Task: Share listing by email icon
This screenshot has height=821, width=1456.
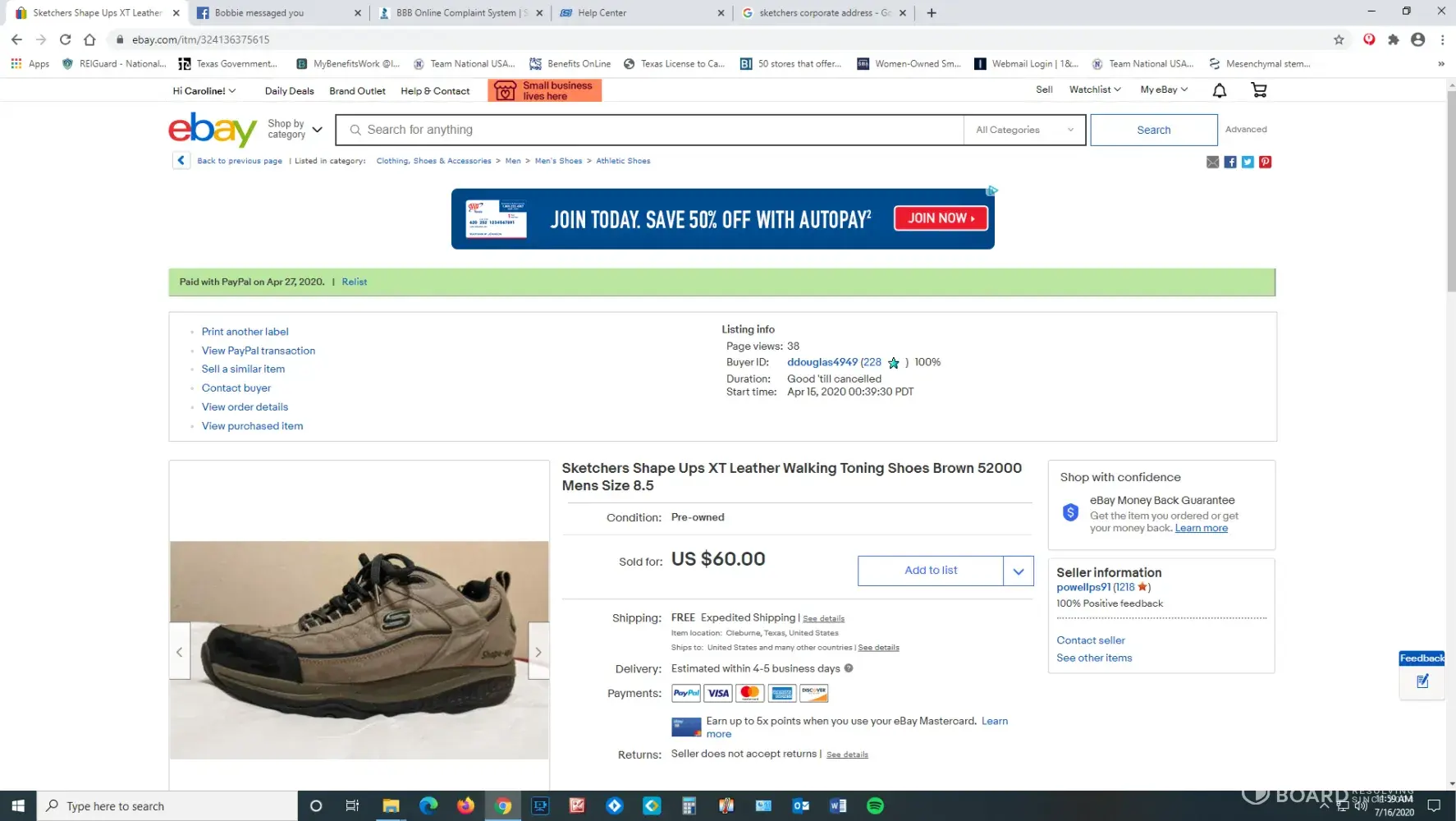Action: click(x=1212, y=163)
